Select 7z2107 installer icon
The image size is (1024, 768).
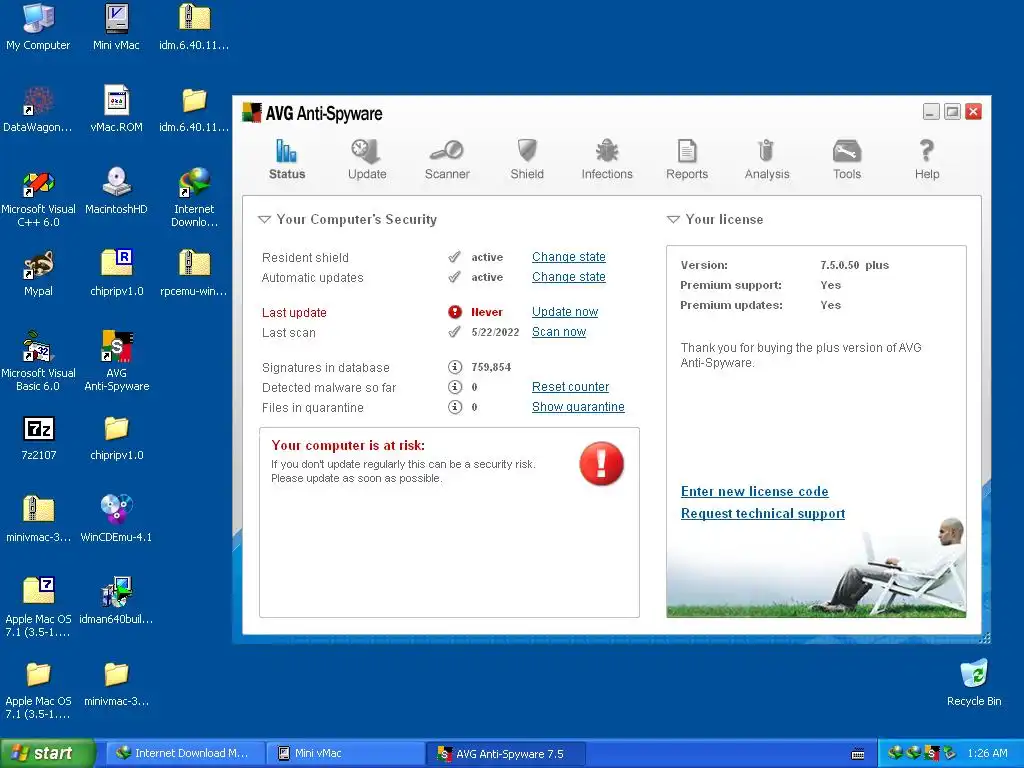click(x=39, y=437)
